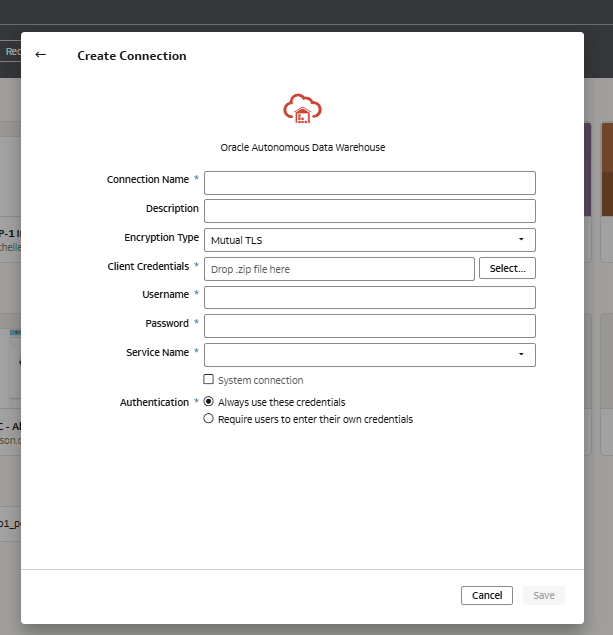Focus the Username input field
This screenshot has width=613, height=635.
tap(370, 298)
